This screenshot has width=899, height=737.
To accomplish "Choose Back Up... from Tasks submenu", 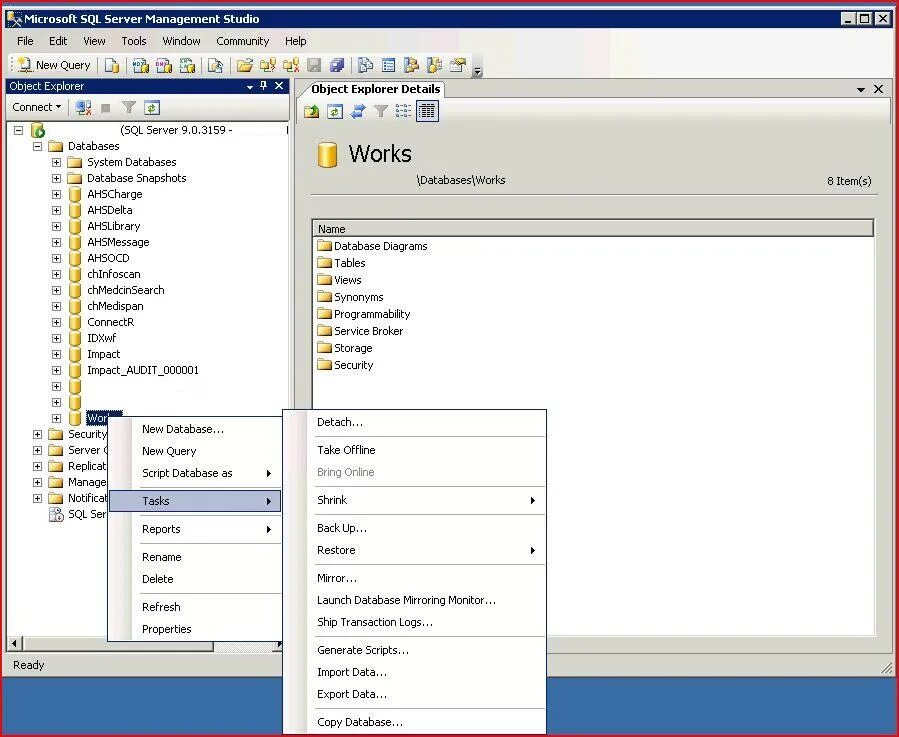I will click(416, 528).
